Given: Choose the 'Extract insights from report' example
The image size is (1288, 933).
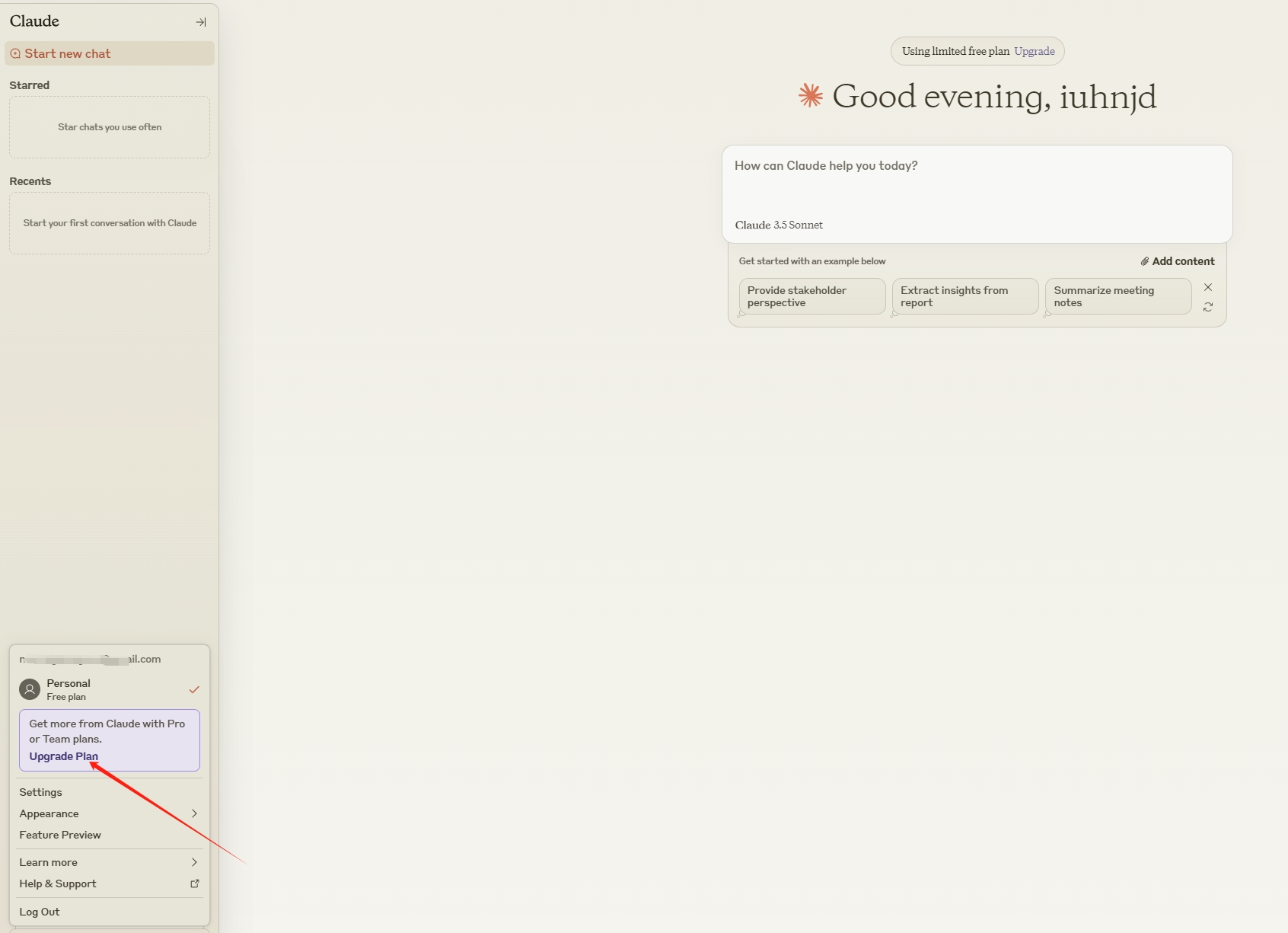Looking at the screenshot, I should pos(965,296).
